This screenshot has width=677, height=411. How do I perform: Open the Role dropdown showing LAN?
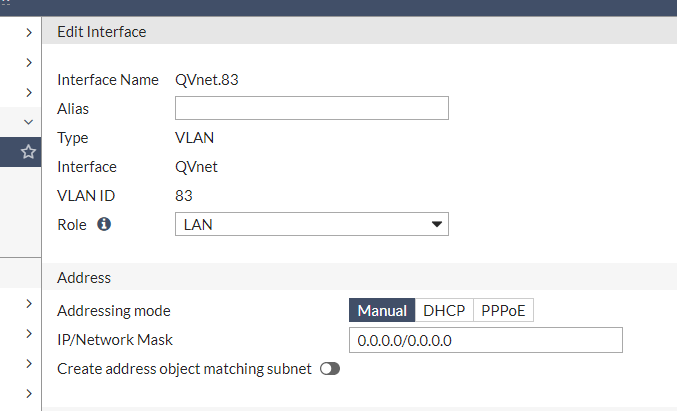click(x=300, y=224)
